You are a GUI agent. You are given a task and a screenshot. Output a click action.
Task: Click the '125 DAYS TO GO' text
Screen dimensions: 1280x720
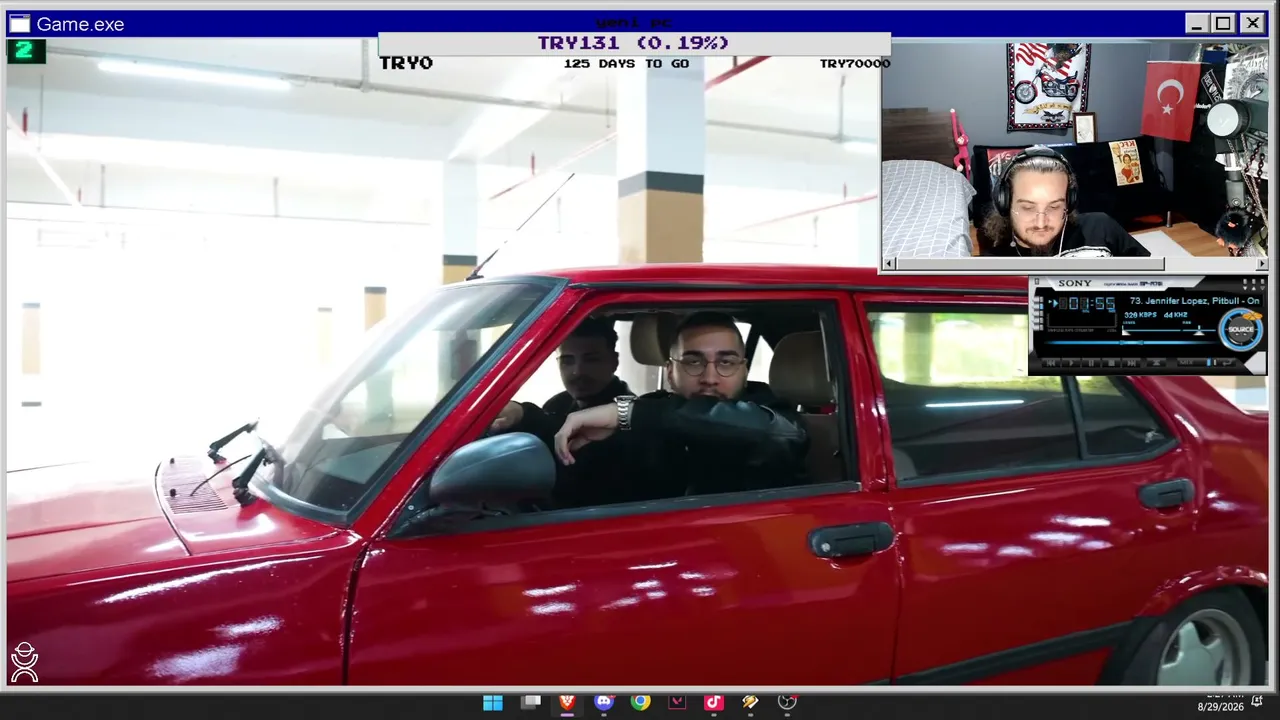pyautogui.click(x=626, y=63)
